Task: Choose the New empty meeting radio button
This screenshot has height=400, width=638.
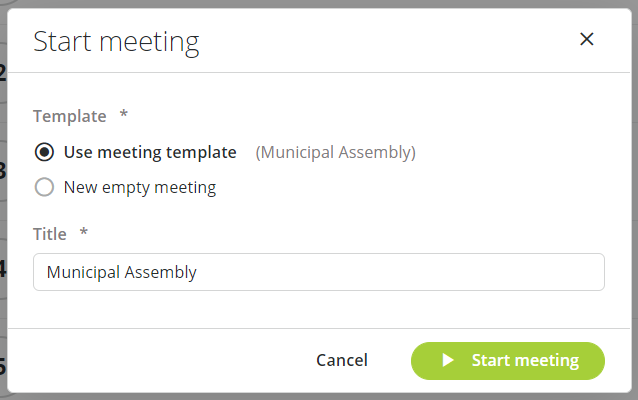Action: pyautogui.click(x=44, y=187)
